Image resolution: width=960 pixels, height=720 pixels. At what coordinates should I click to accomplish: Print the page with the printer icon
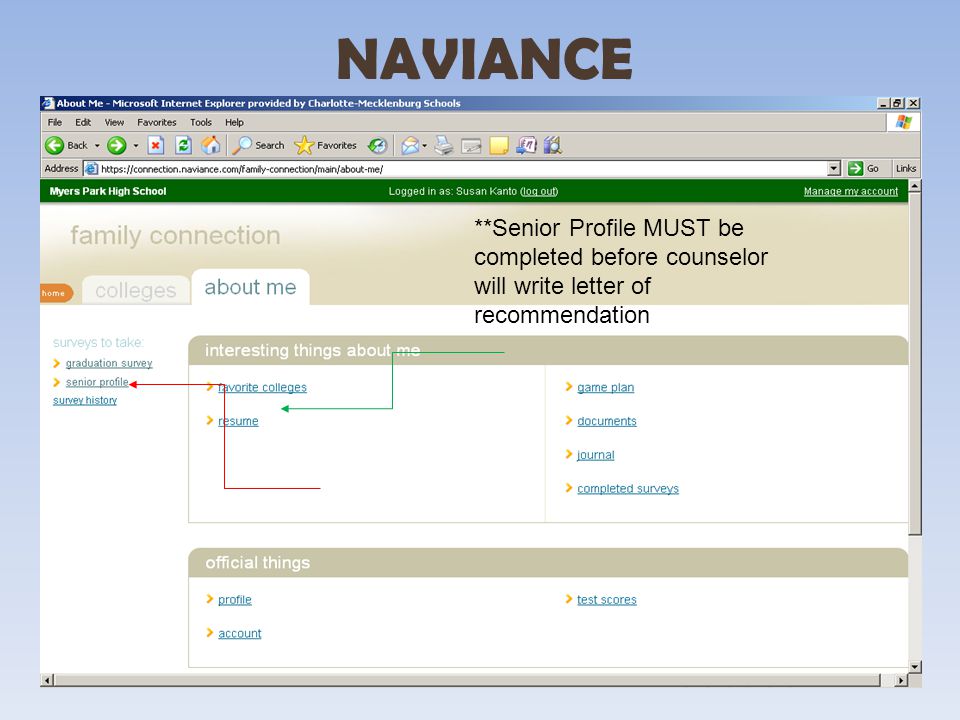pyautogui.click(x=444, y=146)
